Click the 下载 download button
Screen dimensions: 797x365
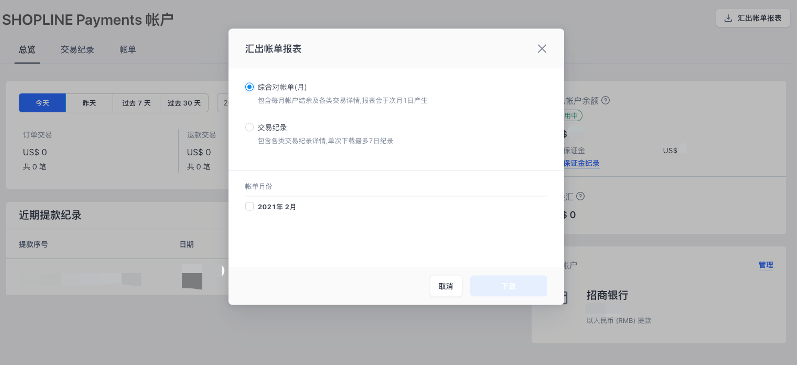[x=508, y=286]
